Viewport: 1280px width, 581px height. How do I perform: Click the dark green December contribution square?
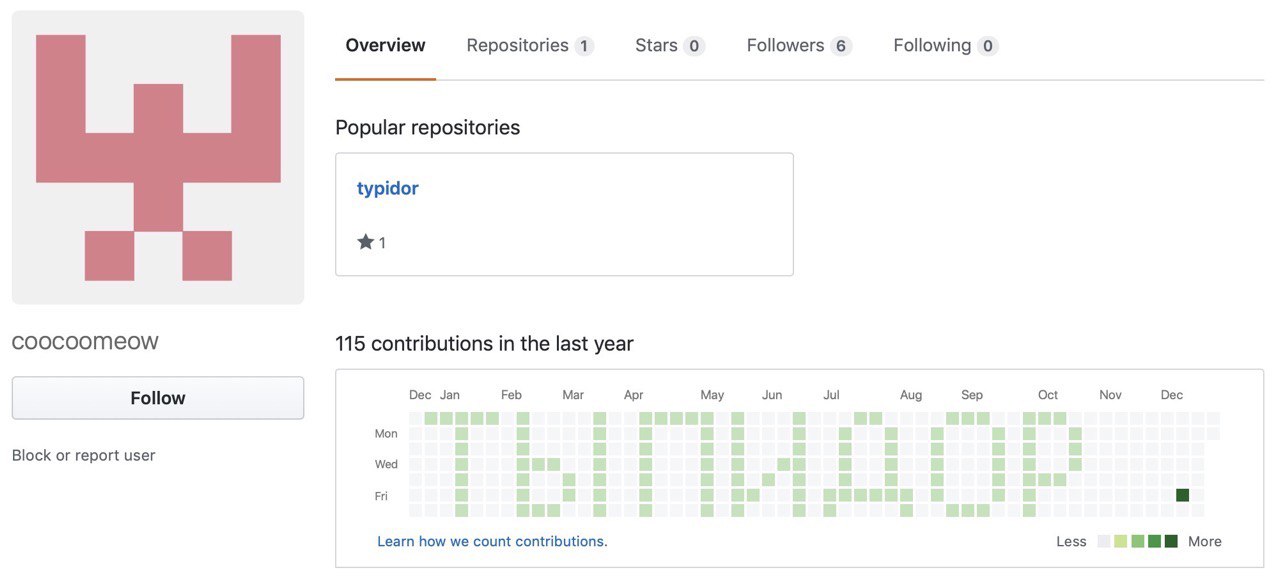point(1183,495)
